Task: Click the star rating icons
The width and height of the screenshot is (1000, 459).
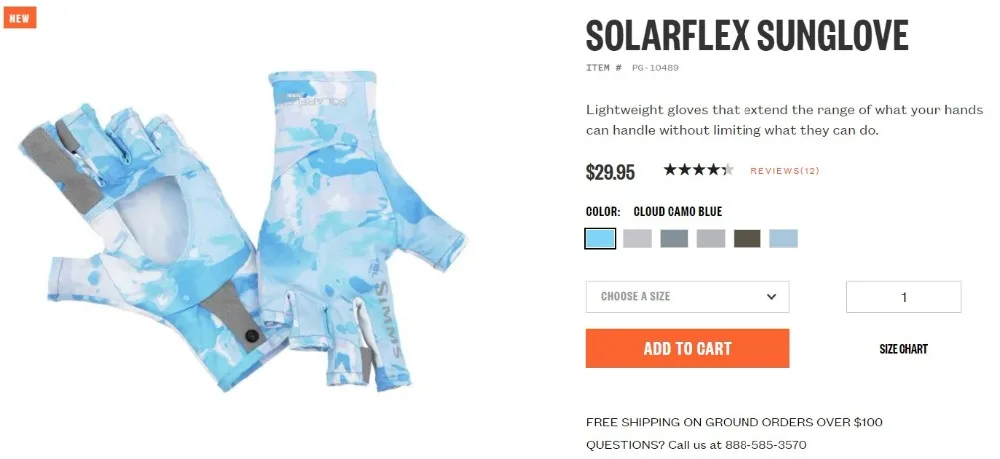Action: point(698,170)
